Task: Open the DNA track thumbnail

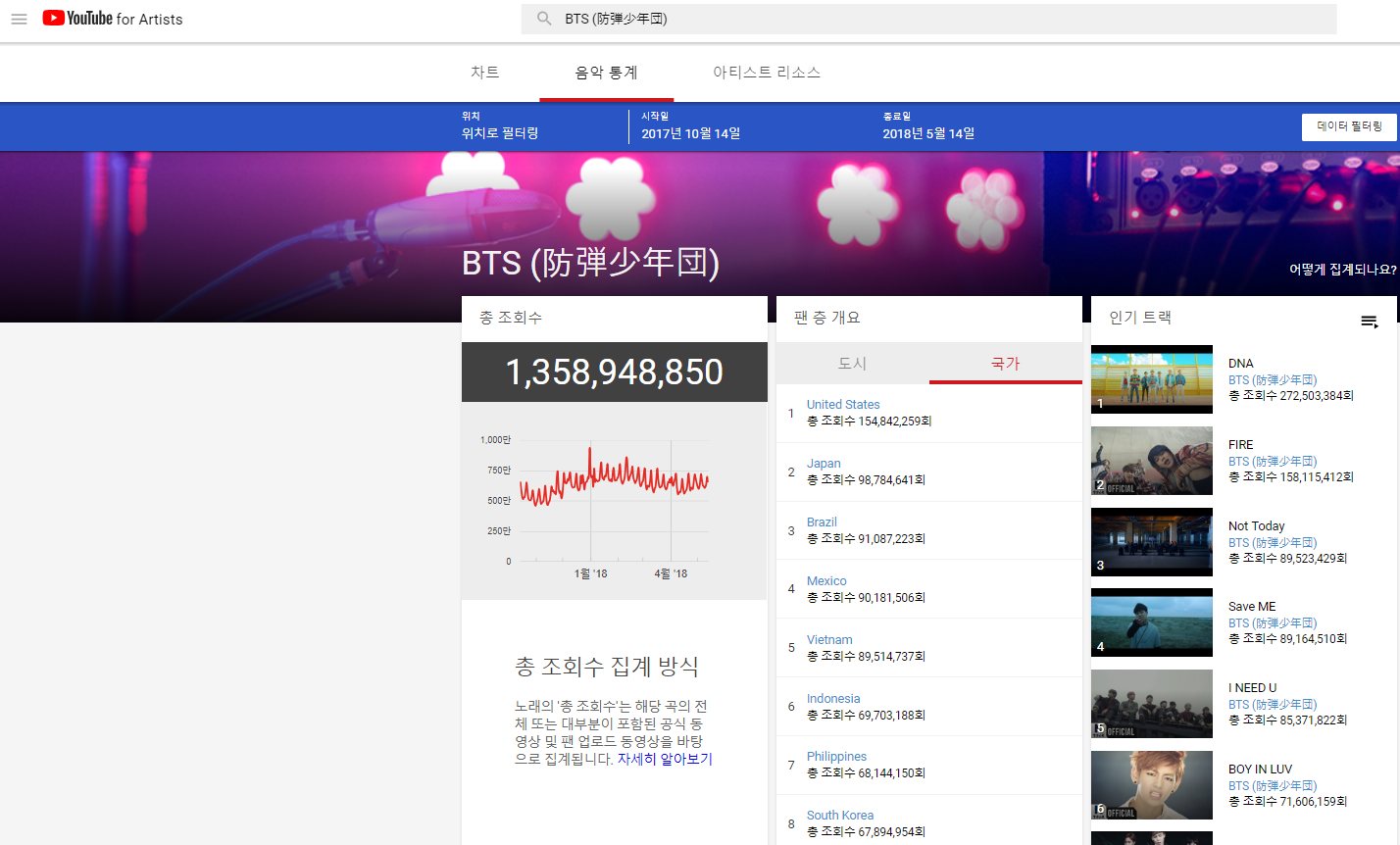Action: [x=1151, y=378]
